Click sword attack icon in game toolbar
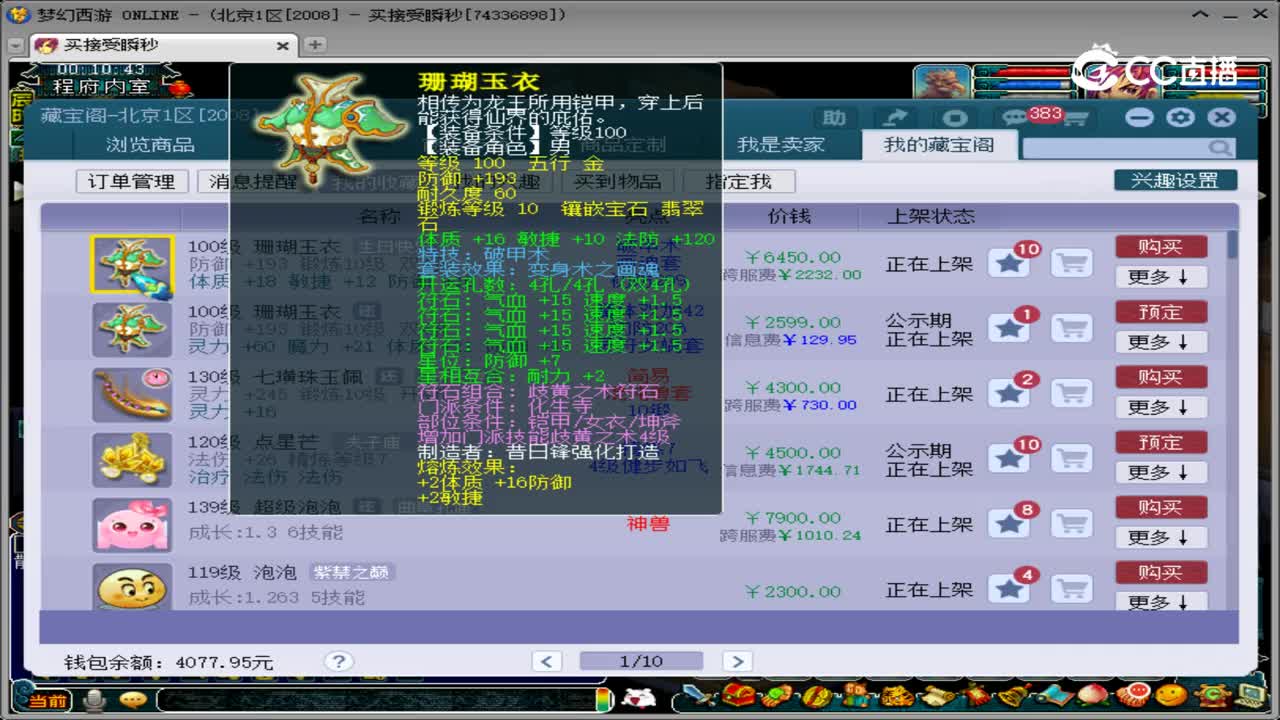The width and height of the screenshot is (1280, 720). tap(701, 695)
